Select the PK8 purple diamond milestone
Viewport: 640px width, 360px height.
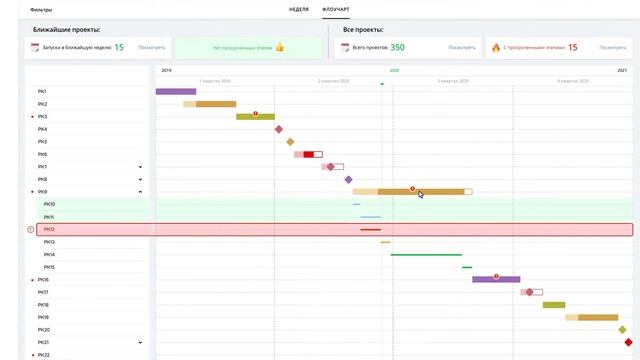tap(348, 179)
